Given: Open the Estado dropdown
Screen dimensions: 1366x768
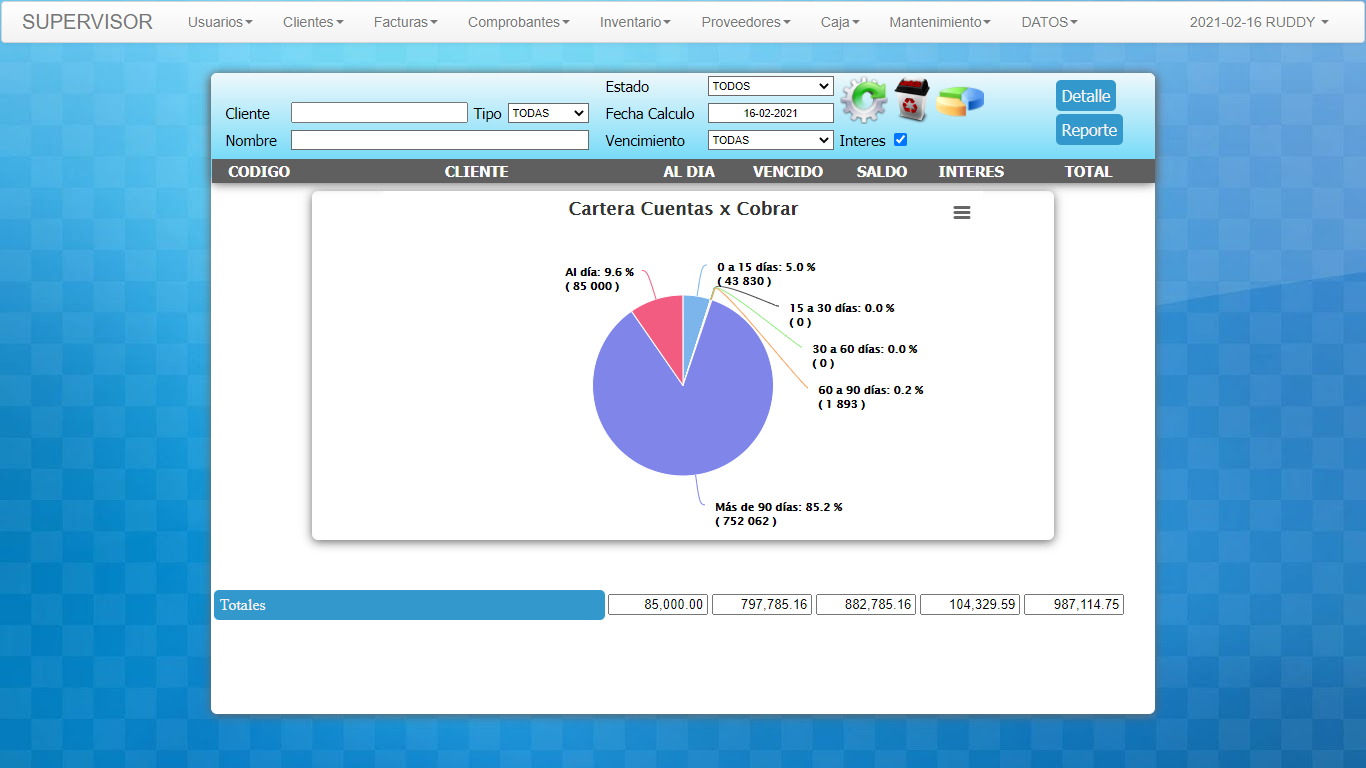Looking at the screenshot, I should (770, 86).
